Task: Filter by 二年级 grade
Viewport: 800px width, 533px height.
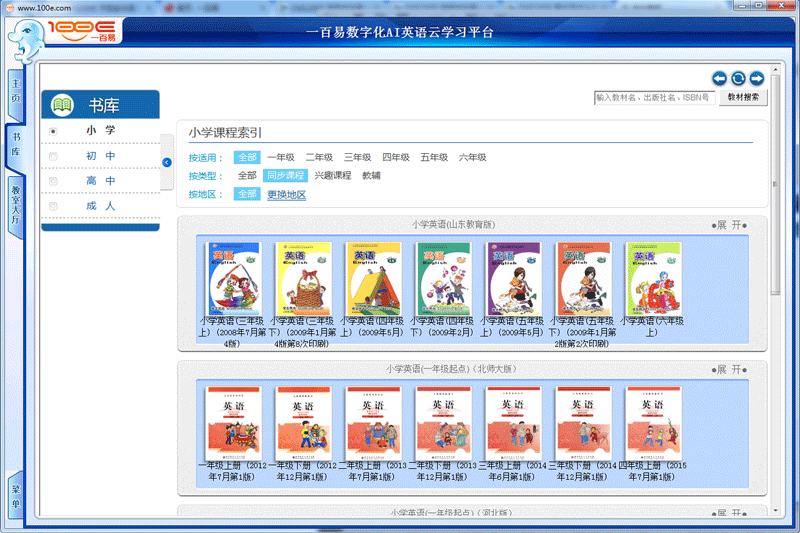Action: [x=319, y=157]
